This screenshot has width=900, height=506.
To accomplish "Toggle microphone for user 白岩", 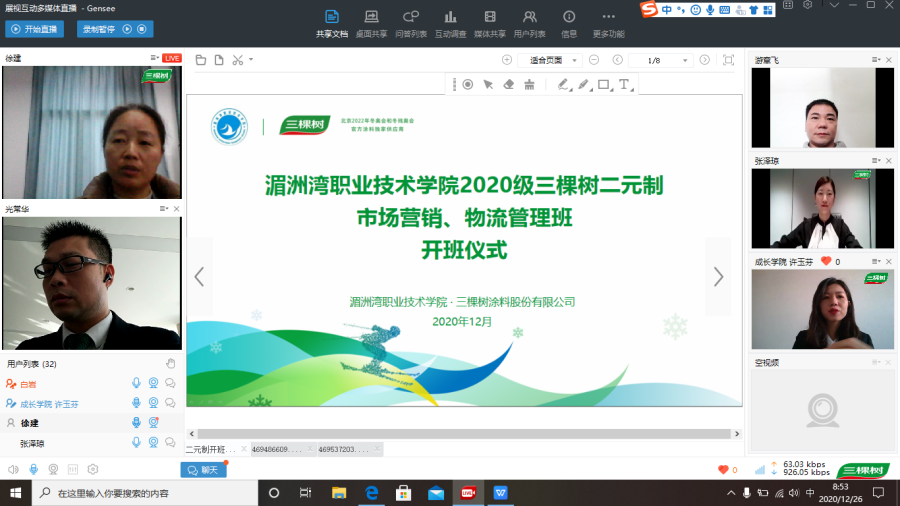I will point(136,383).
